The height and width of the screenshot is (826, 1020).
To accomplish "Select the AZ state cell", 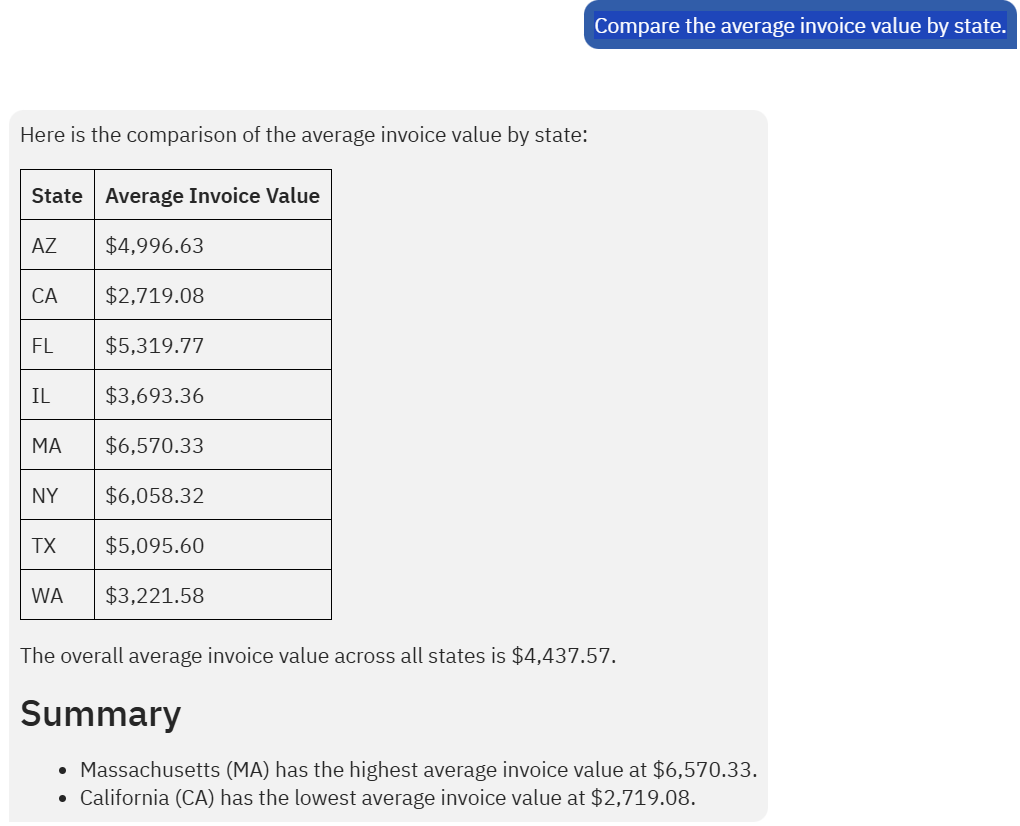I will click(45, 246).
